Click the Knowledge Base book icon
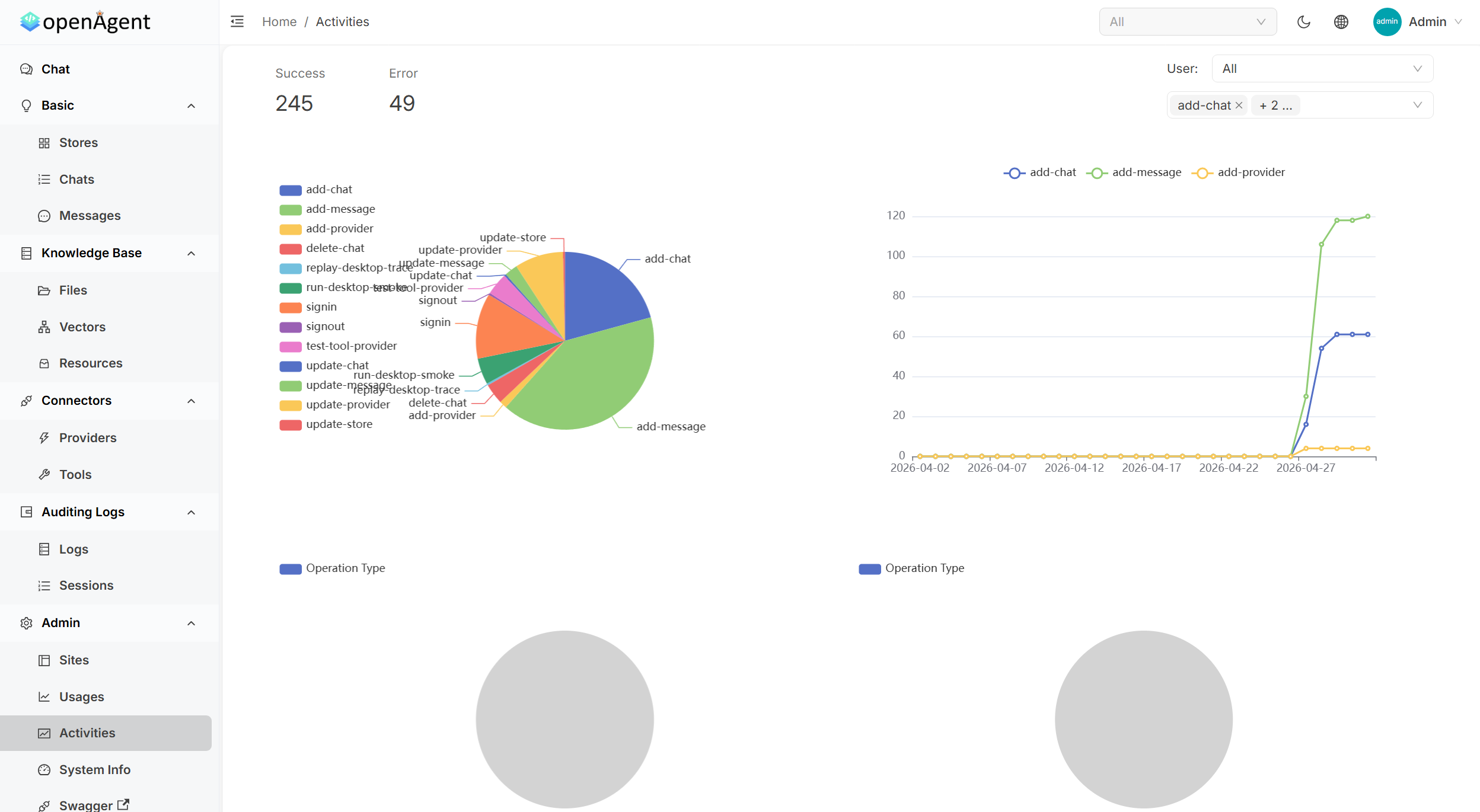Image resolution: width=1480 pixels, height=812 pixels. (x=26, y=253)
